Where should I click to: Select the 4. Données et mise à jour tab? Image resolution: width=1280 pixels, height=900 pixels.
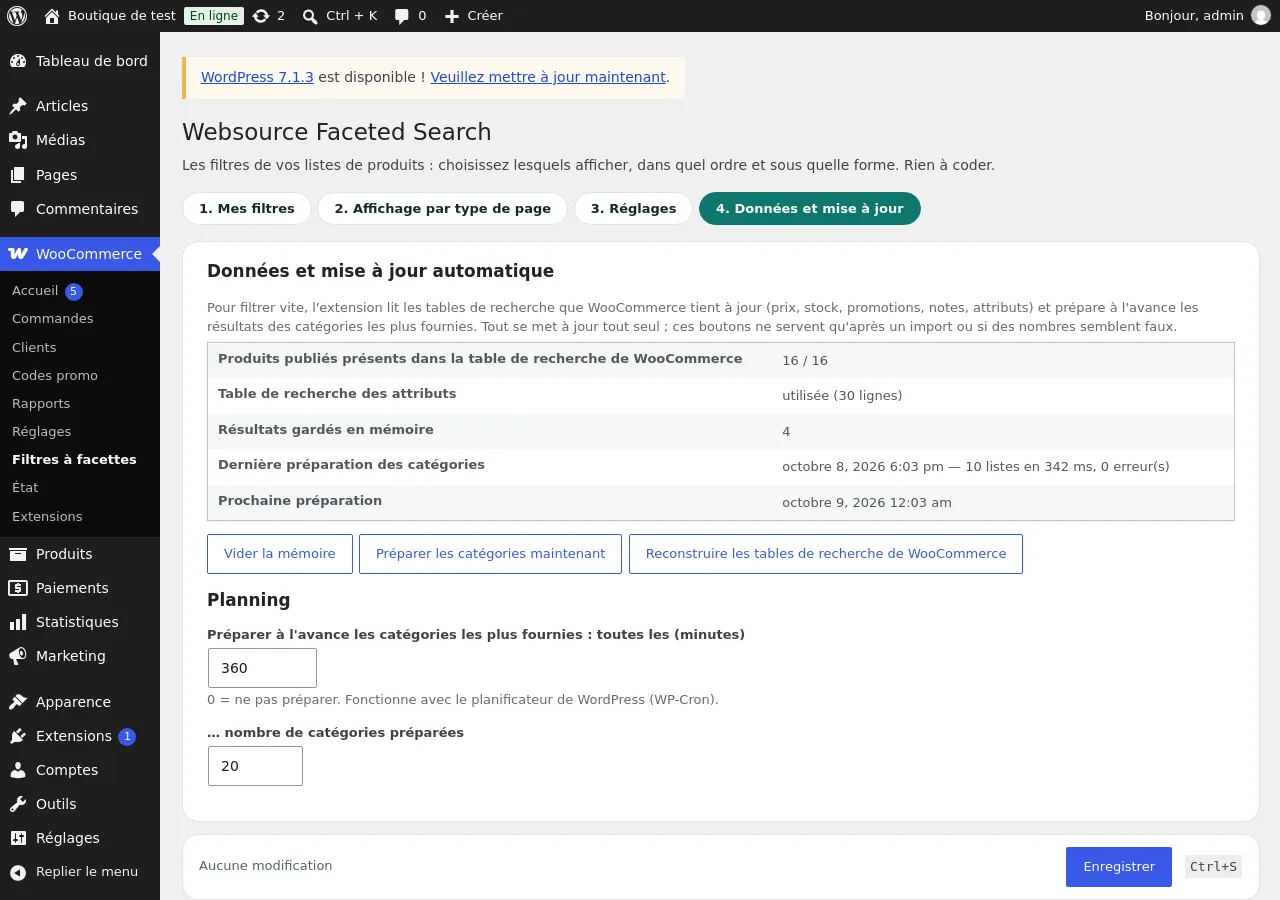click(810, 209)
